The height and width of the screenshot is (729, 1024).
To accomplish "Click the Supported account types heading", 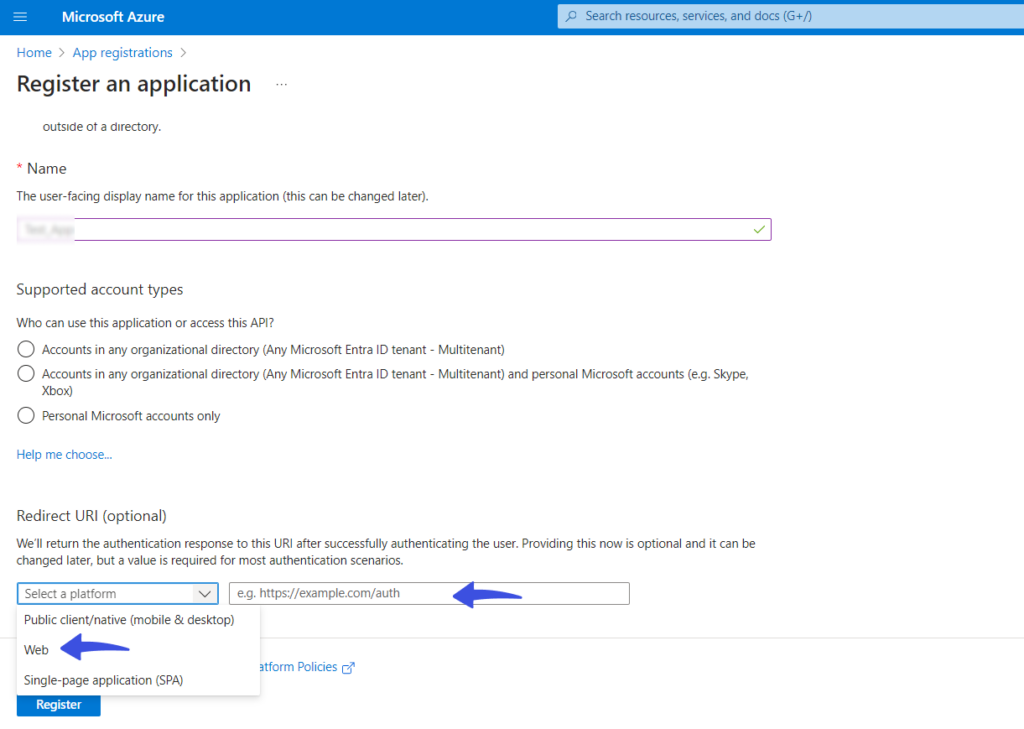I will point(99,289).
